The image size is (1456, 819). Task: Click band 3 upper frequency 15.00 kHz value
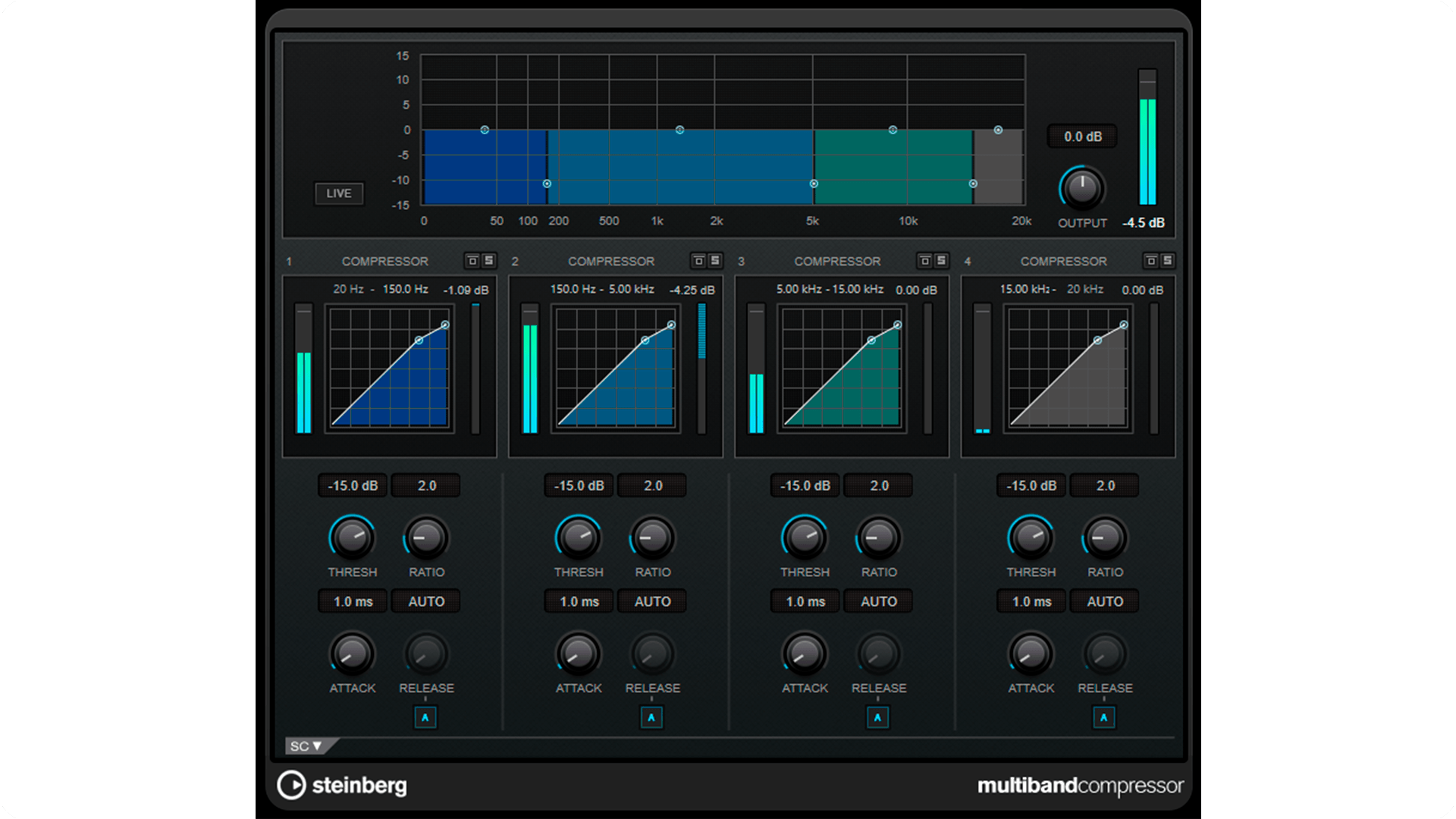(858, 289)
